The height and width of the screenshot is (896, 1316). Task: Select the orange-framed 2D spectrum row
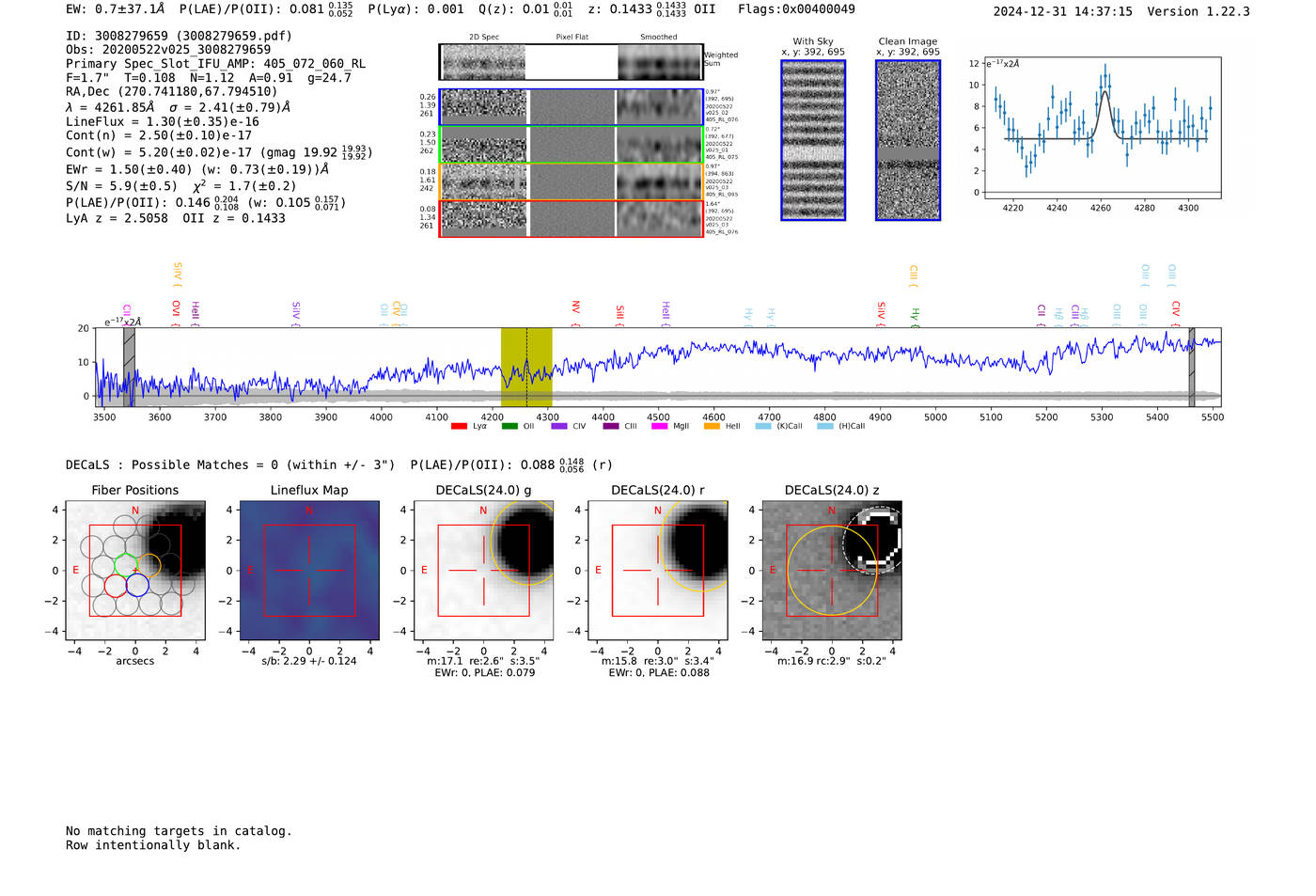tap(572, 181)
